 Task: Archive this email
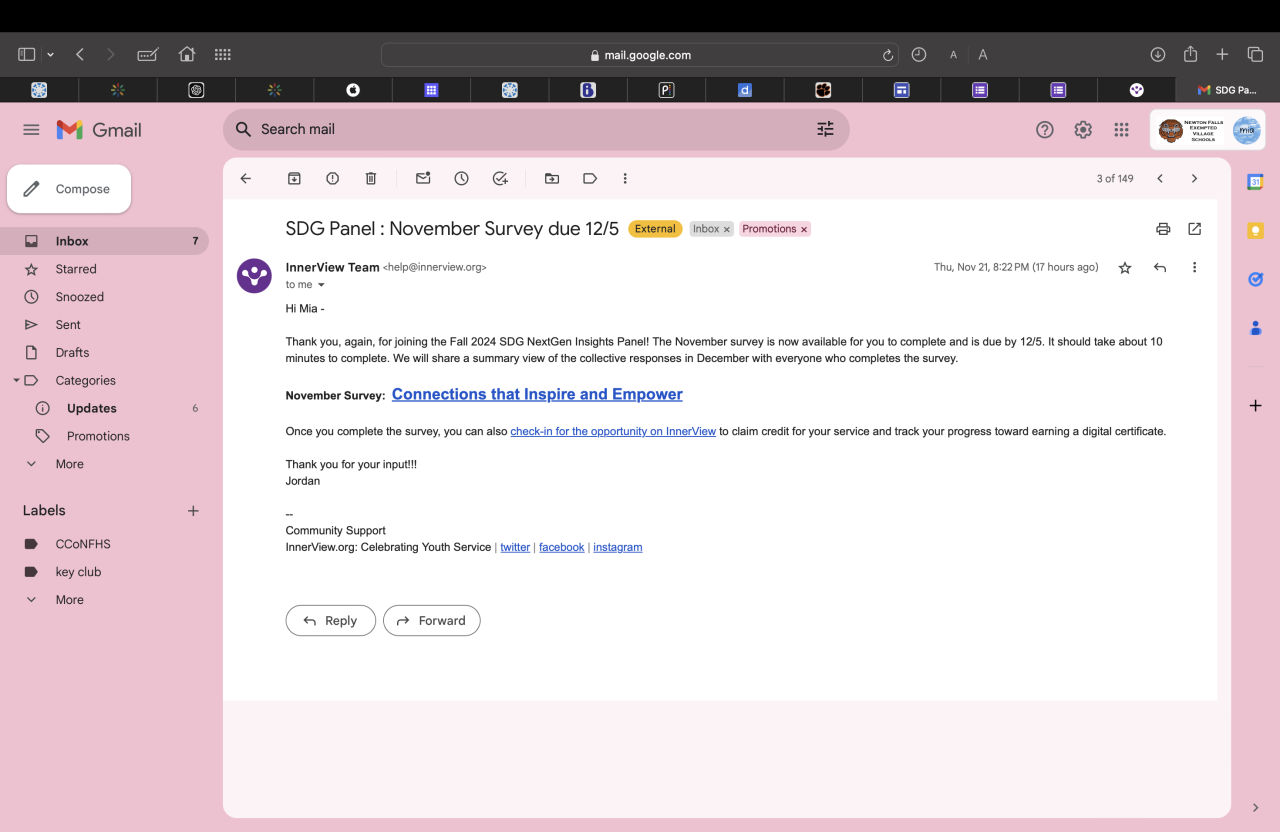[x=294, y=179]
